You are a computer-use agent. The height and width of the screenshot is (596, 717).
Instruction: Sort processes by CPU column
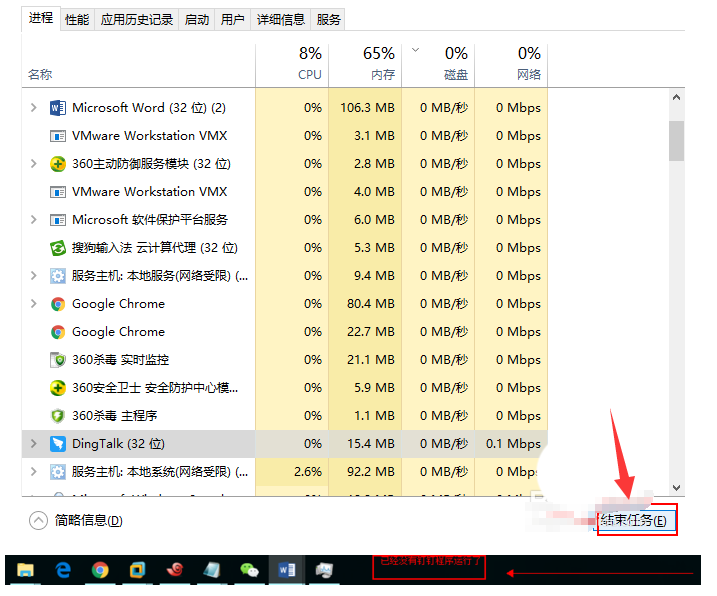(292, 66)
